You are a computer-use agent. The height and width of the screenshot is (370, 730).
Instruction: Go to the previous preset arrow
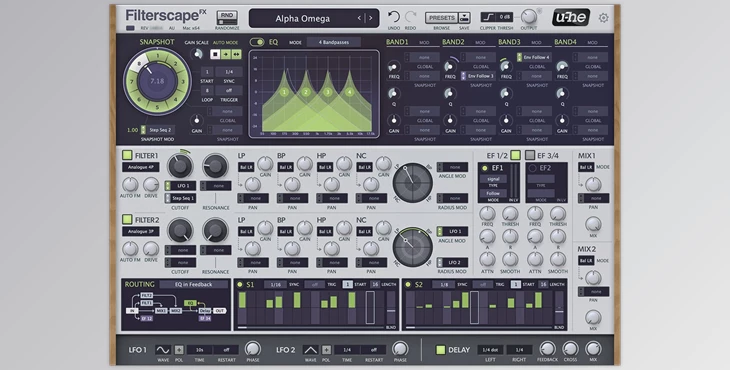[x=359, y=18]
